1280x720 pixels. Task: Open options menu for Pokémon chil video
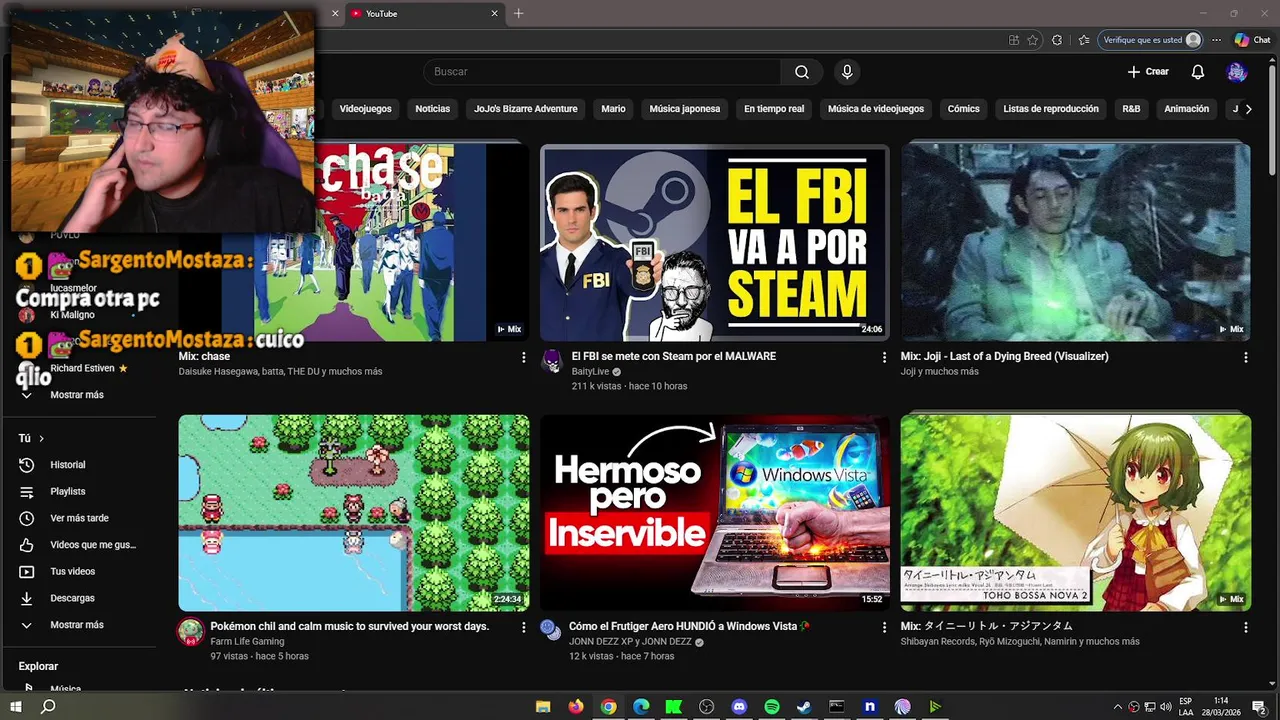pos(523,627)
